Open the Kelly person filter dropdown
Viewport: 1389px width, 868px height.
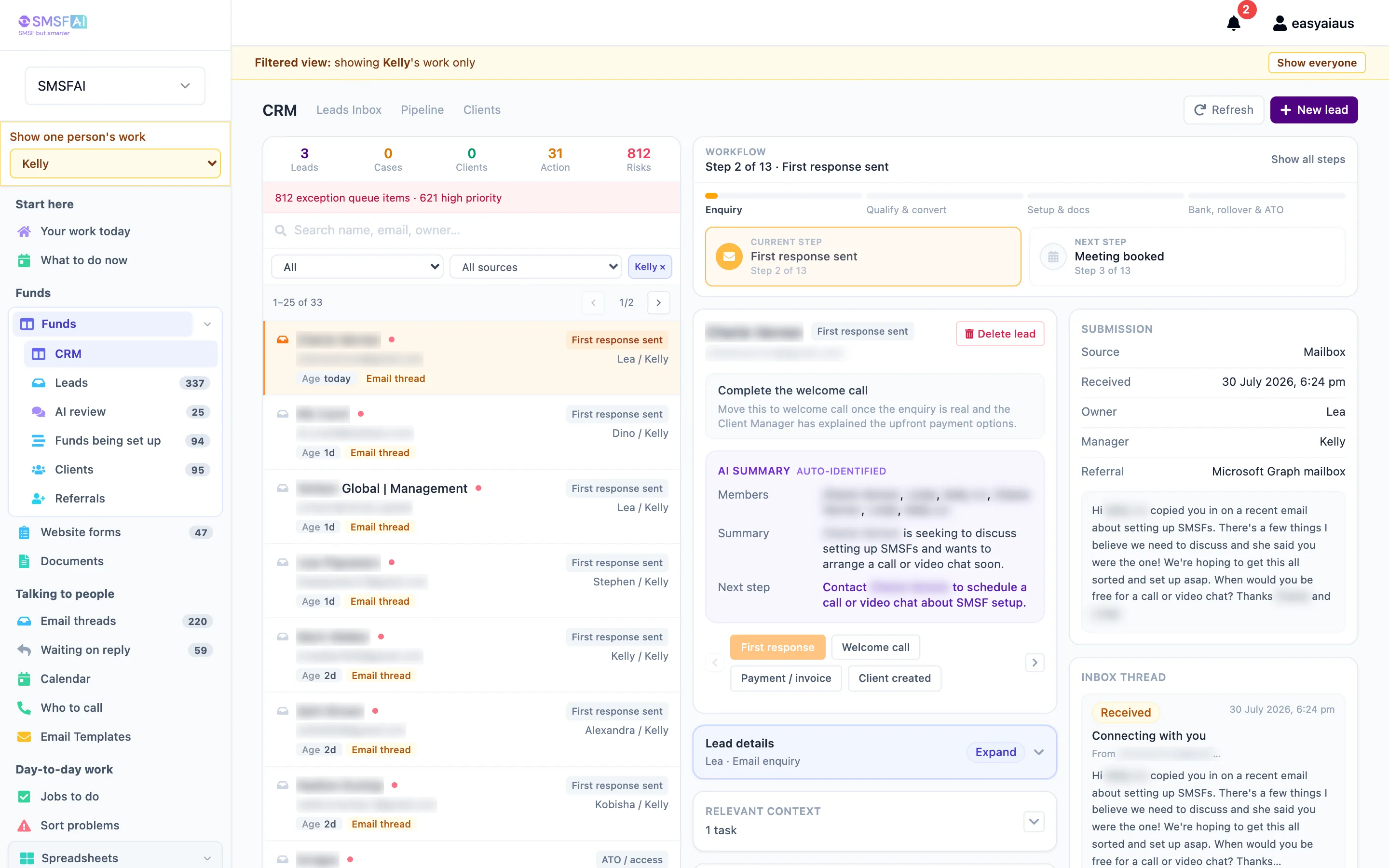pos(115,163)
